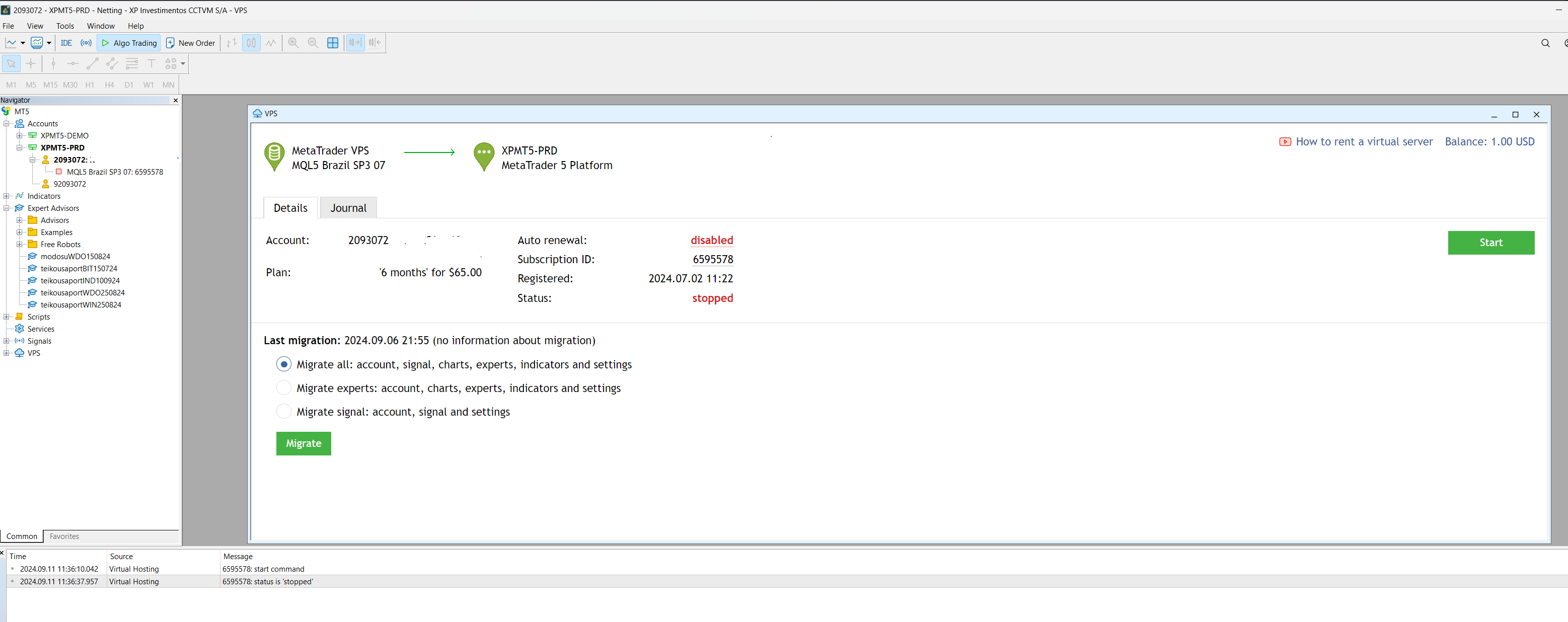This screenshot has height=622, width=1568.
Task: Tile windows with grid icon
Action: tap(332, 43)
